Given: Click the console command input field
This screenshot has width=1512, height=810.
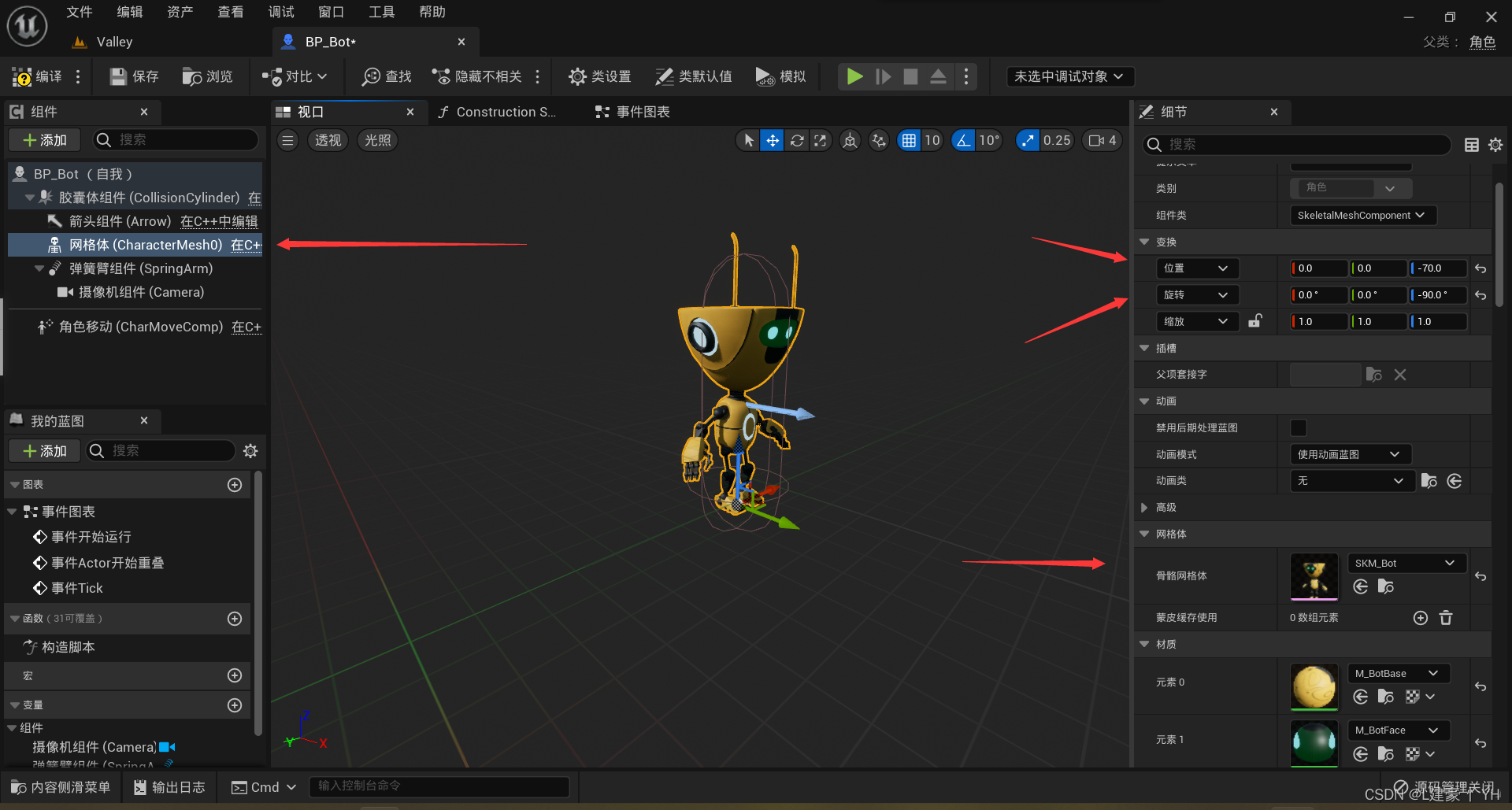Looking at the screenshot, I should (x=439, y=786).
